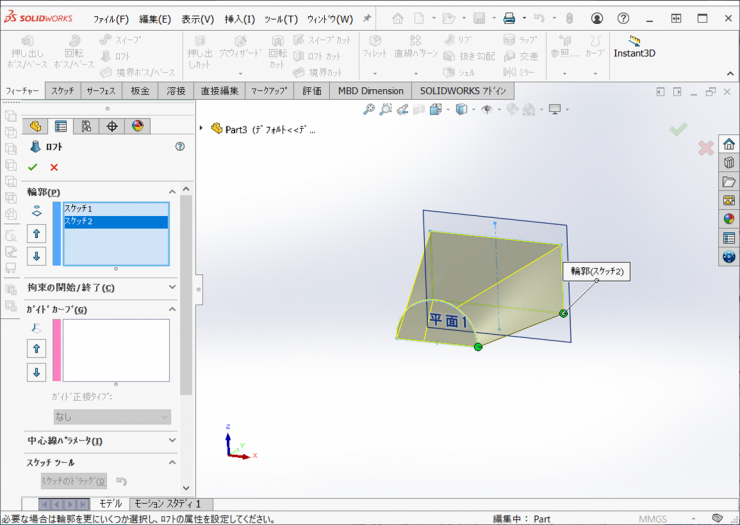Screen dimensions: 740x525
Task: Move the guide curve down
Action: click(37, 372)
